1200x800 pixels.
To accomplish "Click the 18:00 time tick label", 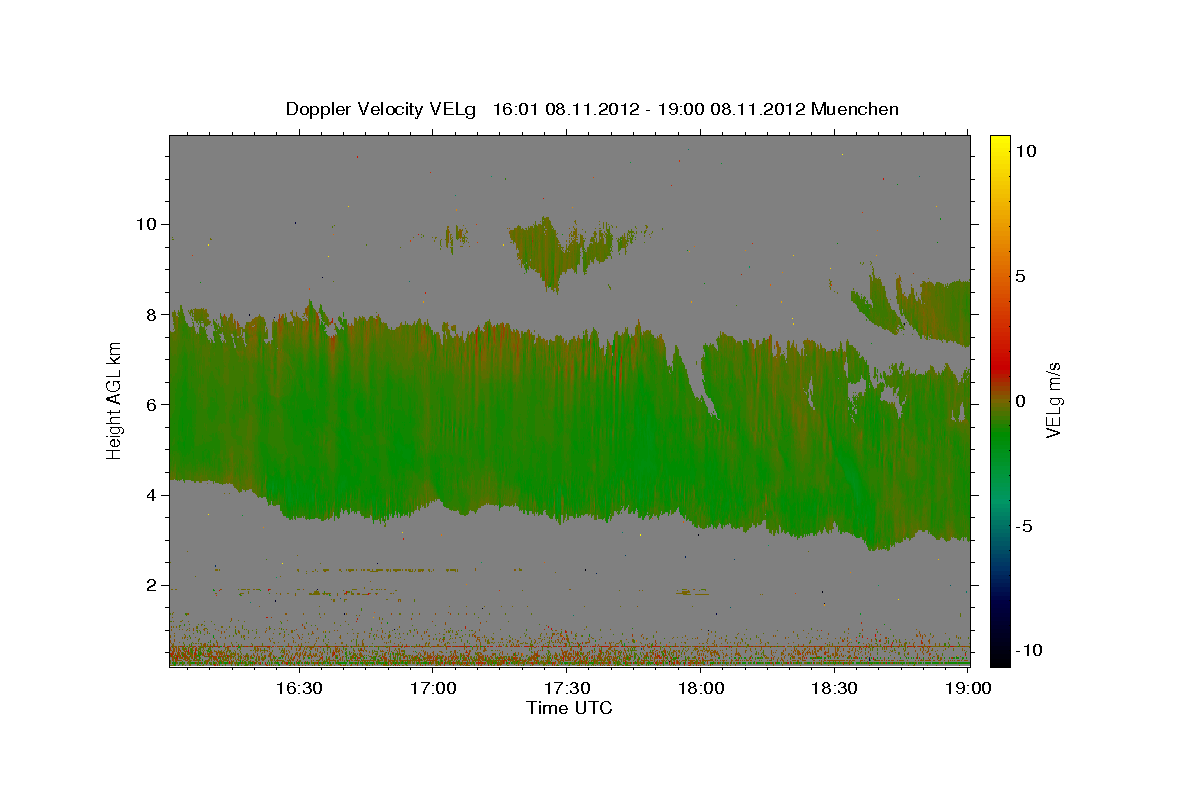I will pyautogui.click(x=701, y=689).
